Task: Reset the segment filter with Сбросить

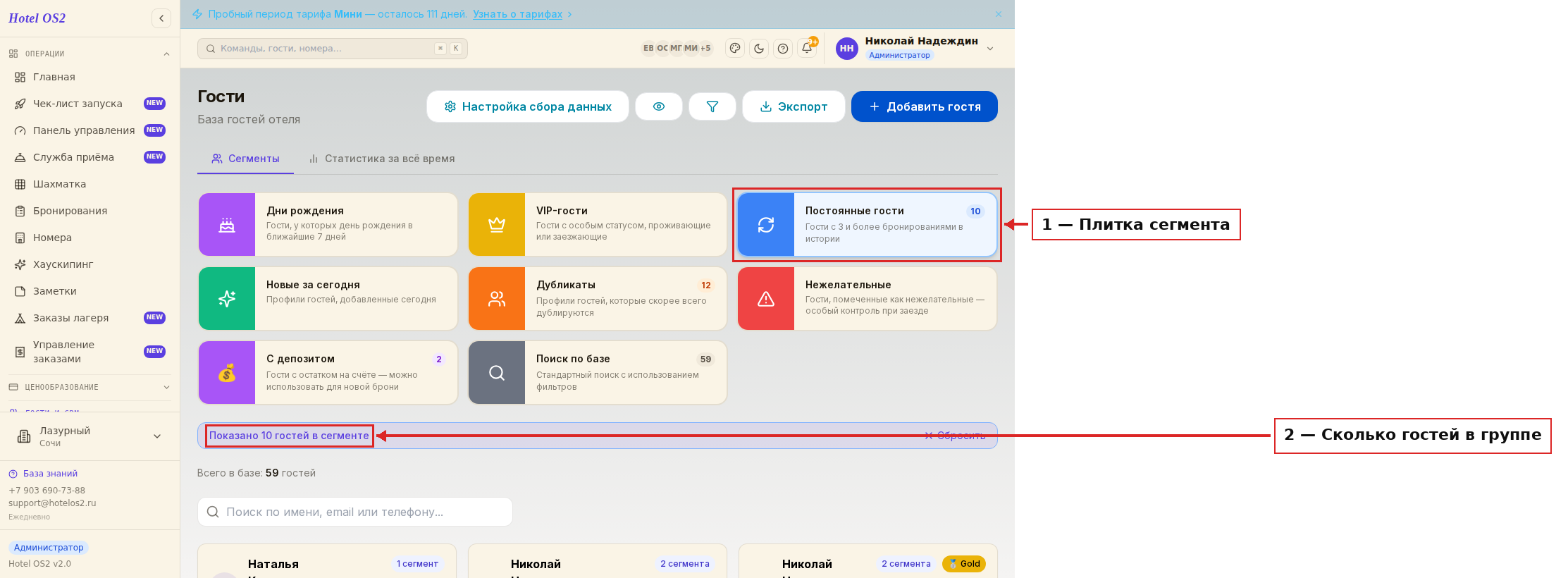Action: (x=955, y=436)
